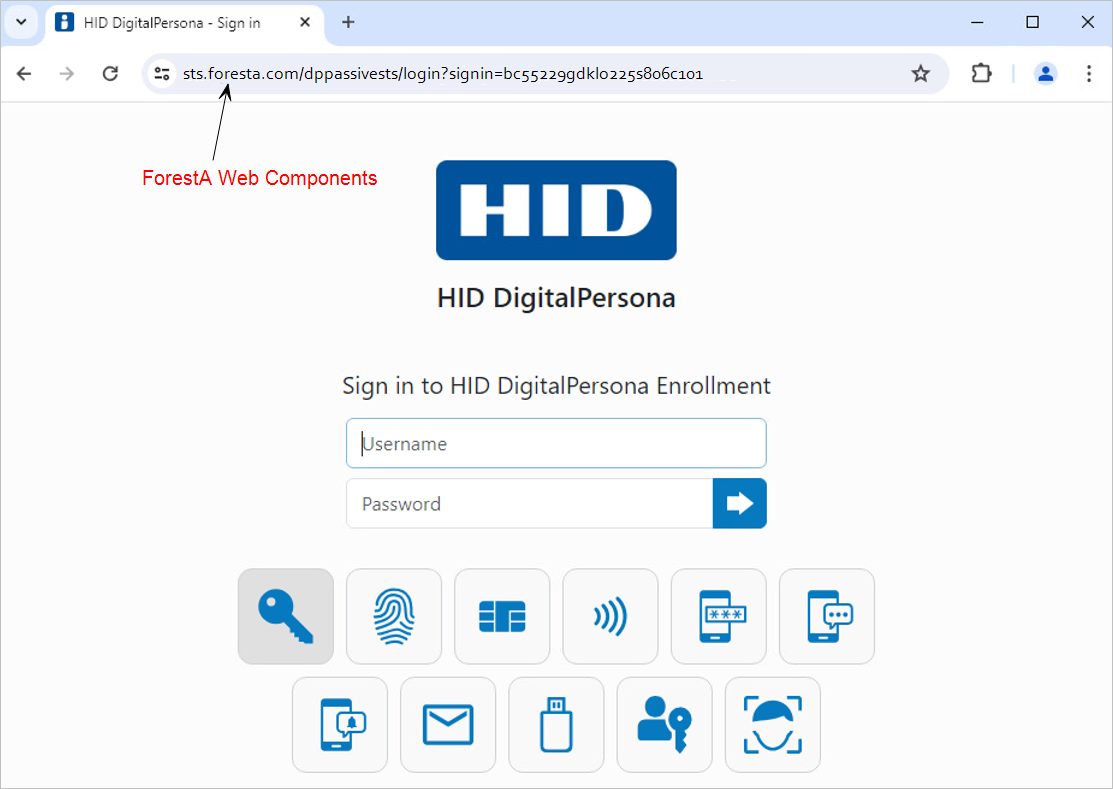
Task: Focus the Password input field
Action: click(x=529, y=503)
